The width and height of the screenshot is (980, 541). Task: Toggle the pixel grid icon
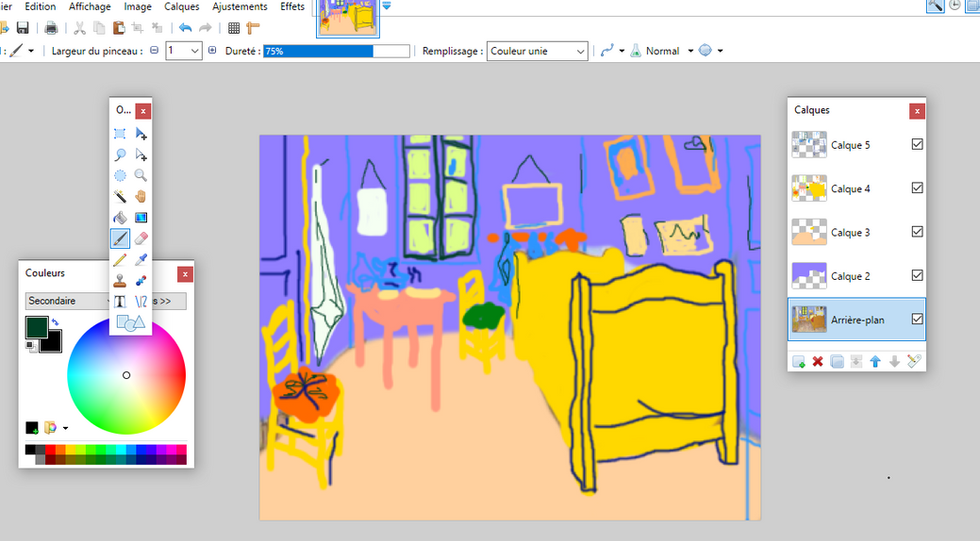pyautogui.click(x=234, y=27)
